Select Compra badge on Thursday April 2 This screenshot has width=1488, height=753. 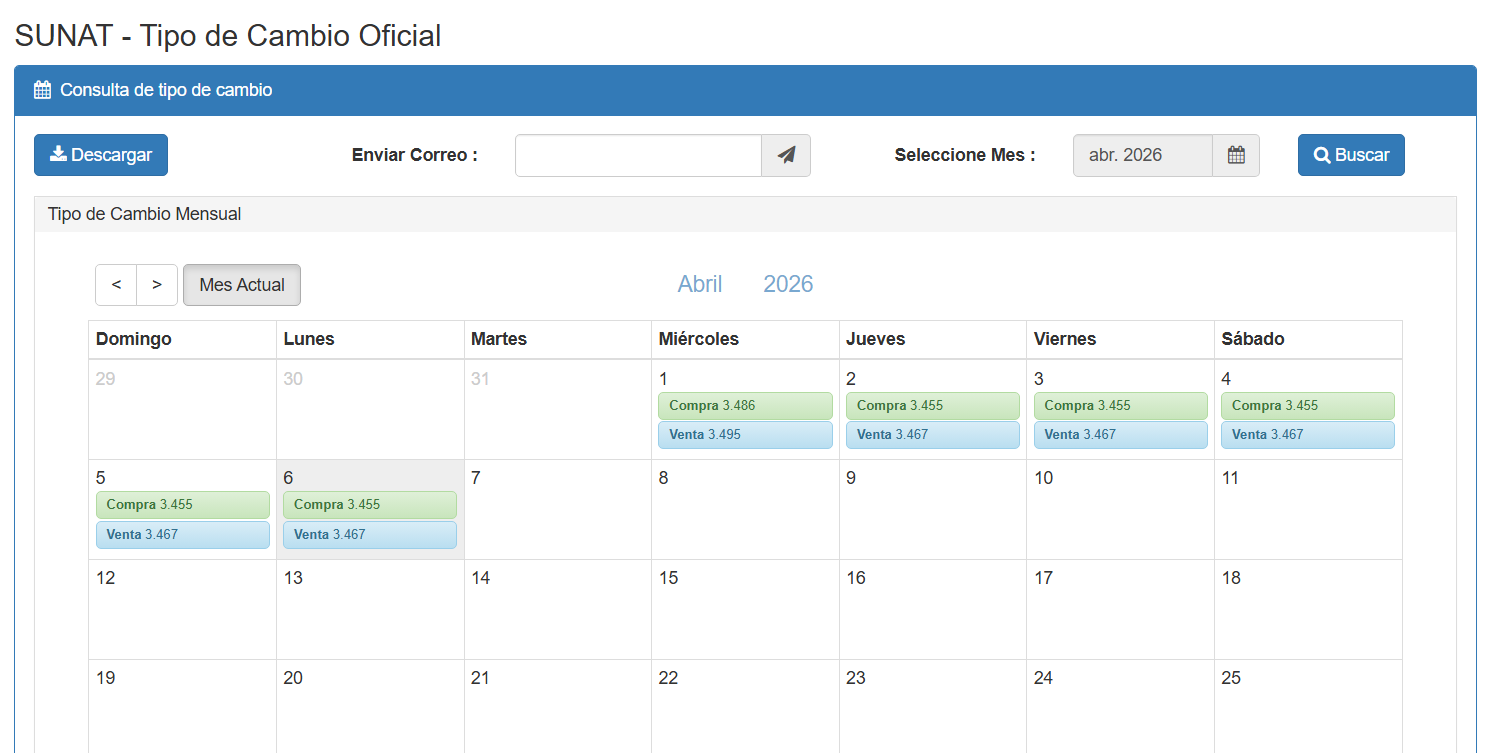click(932, 406)
